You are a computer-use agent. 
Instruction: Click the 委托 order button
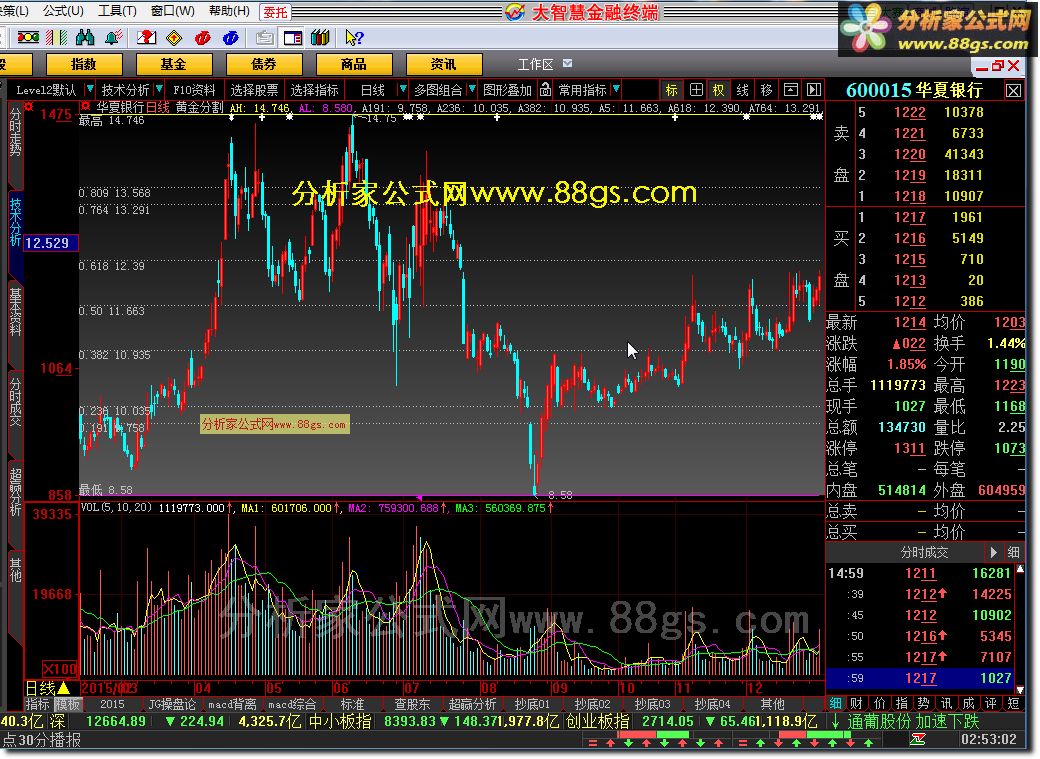275,12
